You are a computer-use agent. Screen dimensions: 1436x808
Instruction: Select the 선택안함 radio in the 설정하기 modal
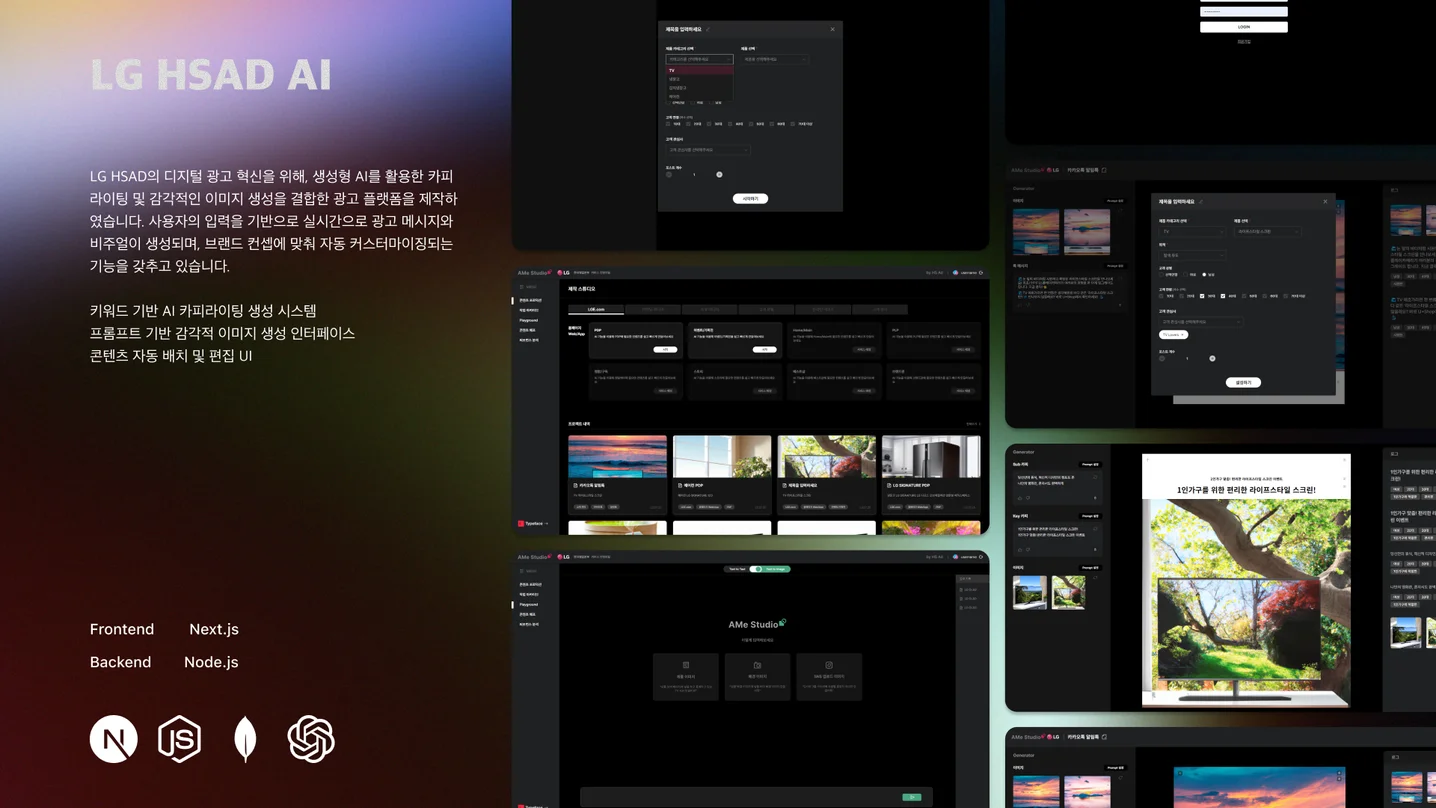[x=1161, y=274]
